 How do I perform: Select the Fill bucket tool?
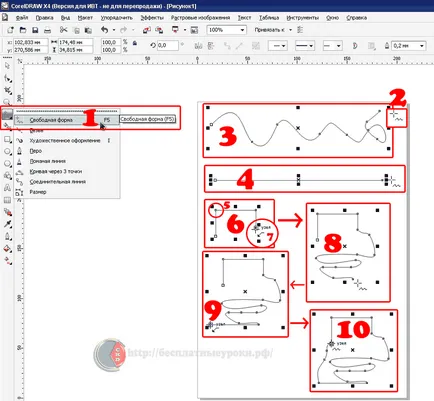pyautogui.click(x=7, y=249)
